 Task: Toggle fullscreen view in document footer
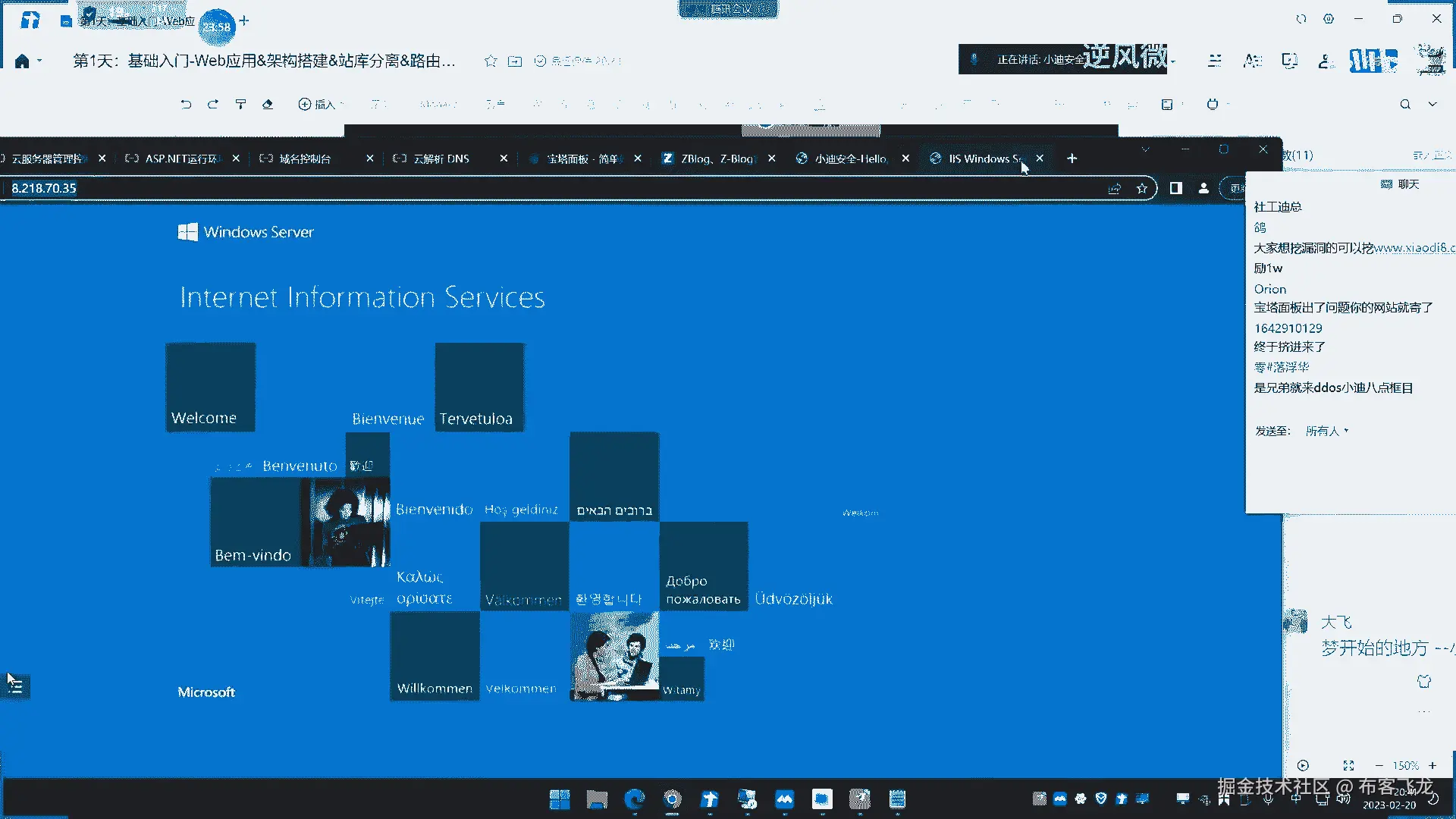1348,765
